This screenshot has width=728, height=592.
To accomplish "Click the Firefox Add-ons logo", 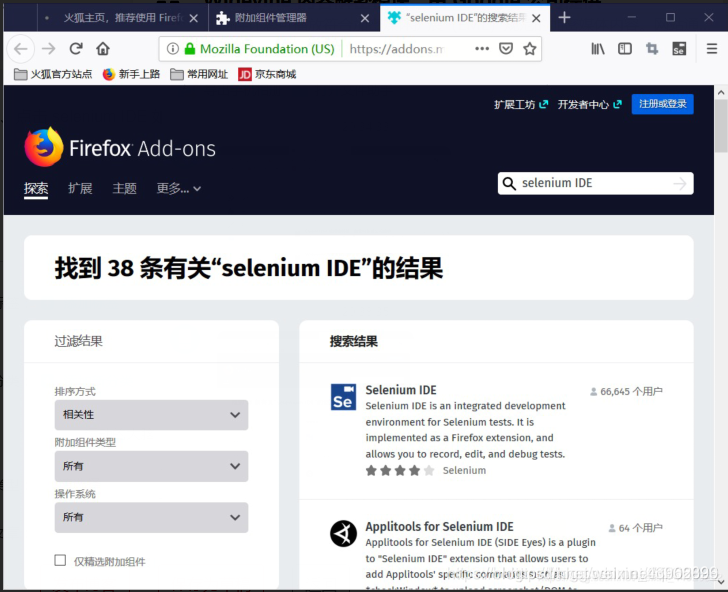I will point(120,148).
